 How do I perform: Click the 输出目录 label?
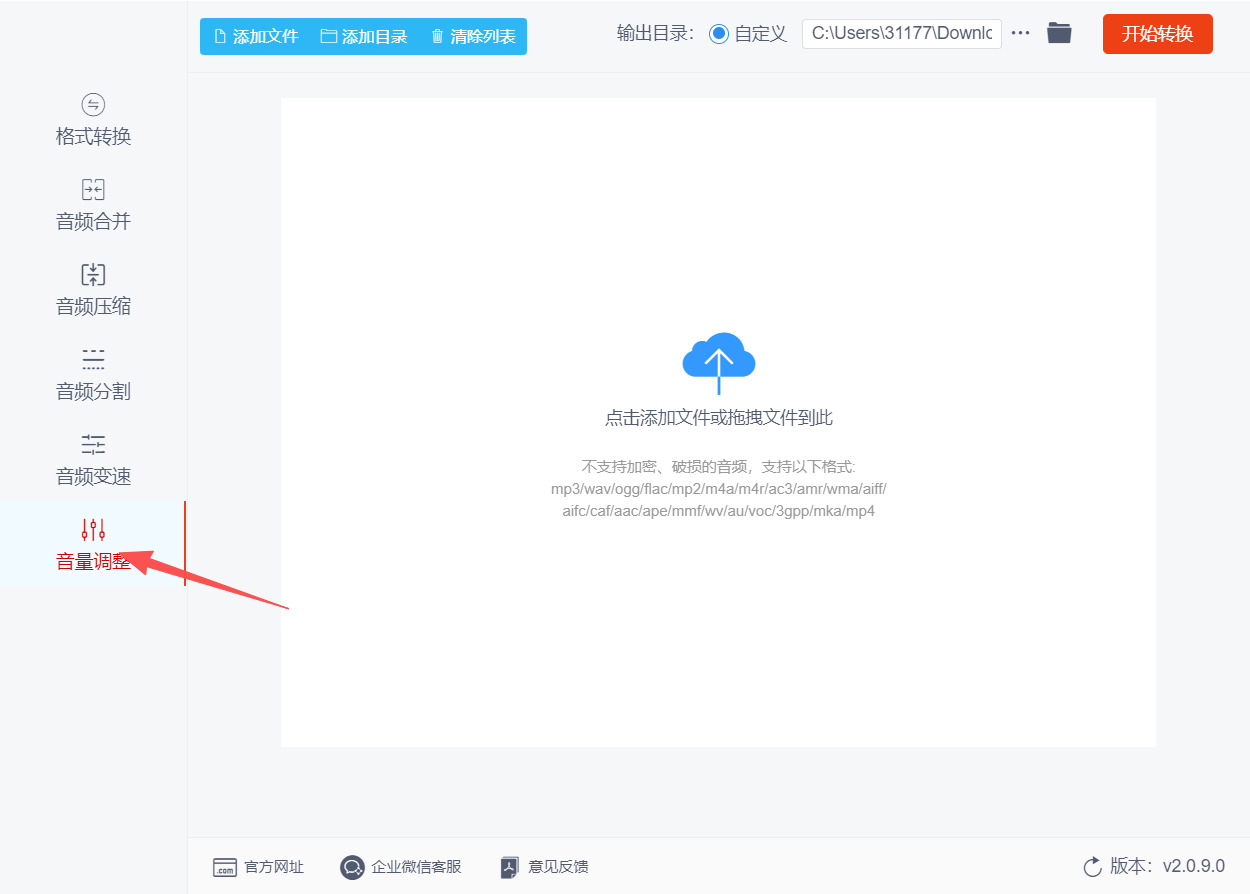[x=655, y=33]
